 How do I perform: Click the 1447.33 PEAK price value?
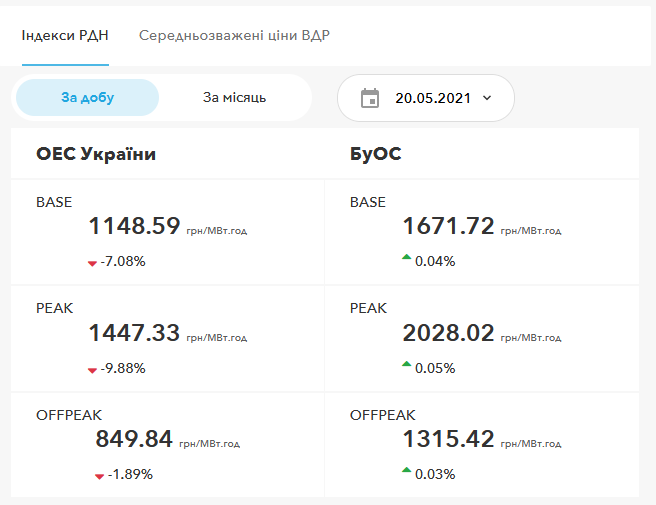click(x=134, y=333)
